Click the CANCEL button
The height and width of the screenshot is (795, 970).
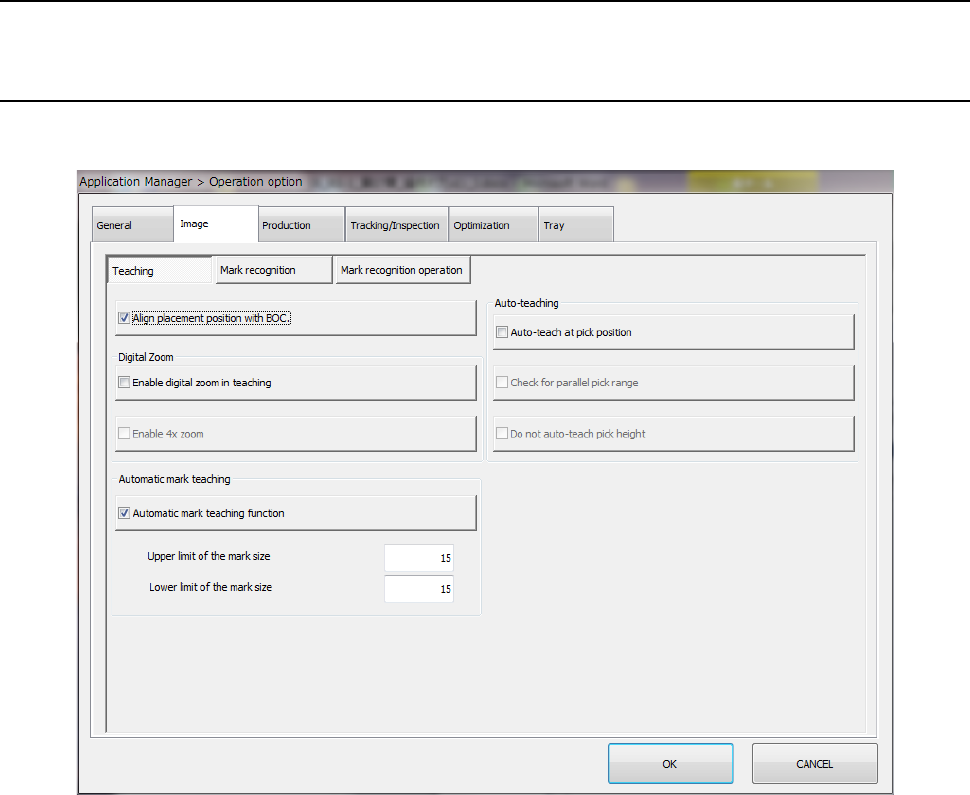click(x=815, y=764)
